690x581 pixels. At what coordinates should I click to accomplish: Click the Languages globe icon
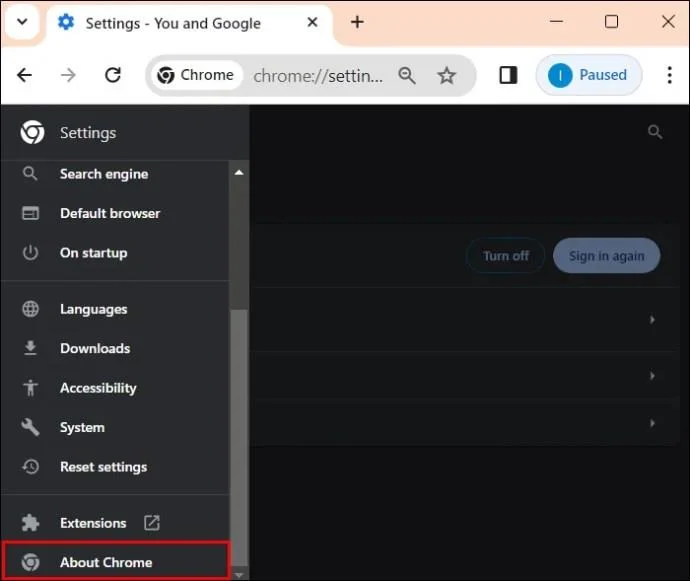pos(30,309)
